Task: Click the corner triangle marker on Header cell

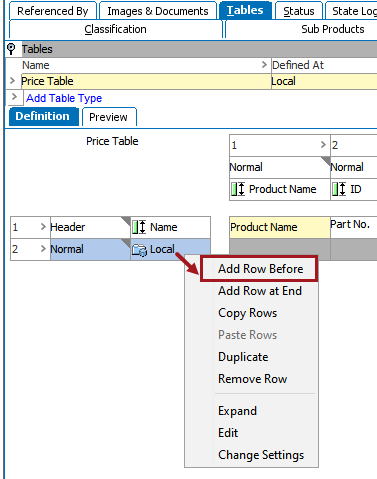Action: point(126,221)
